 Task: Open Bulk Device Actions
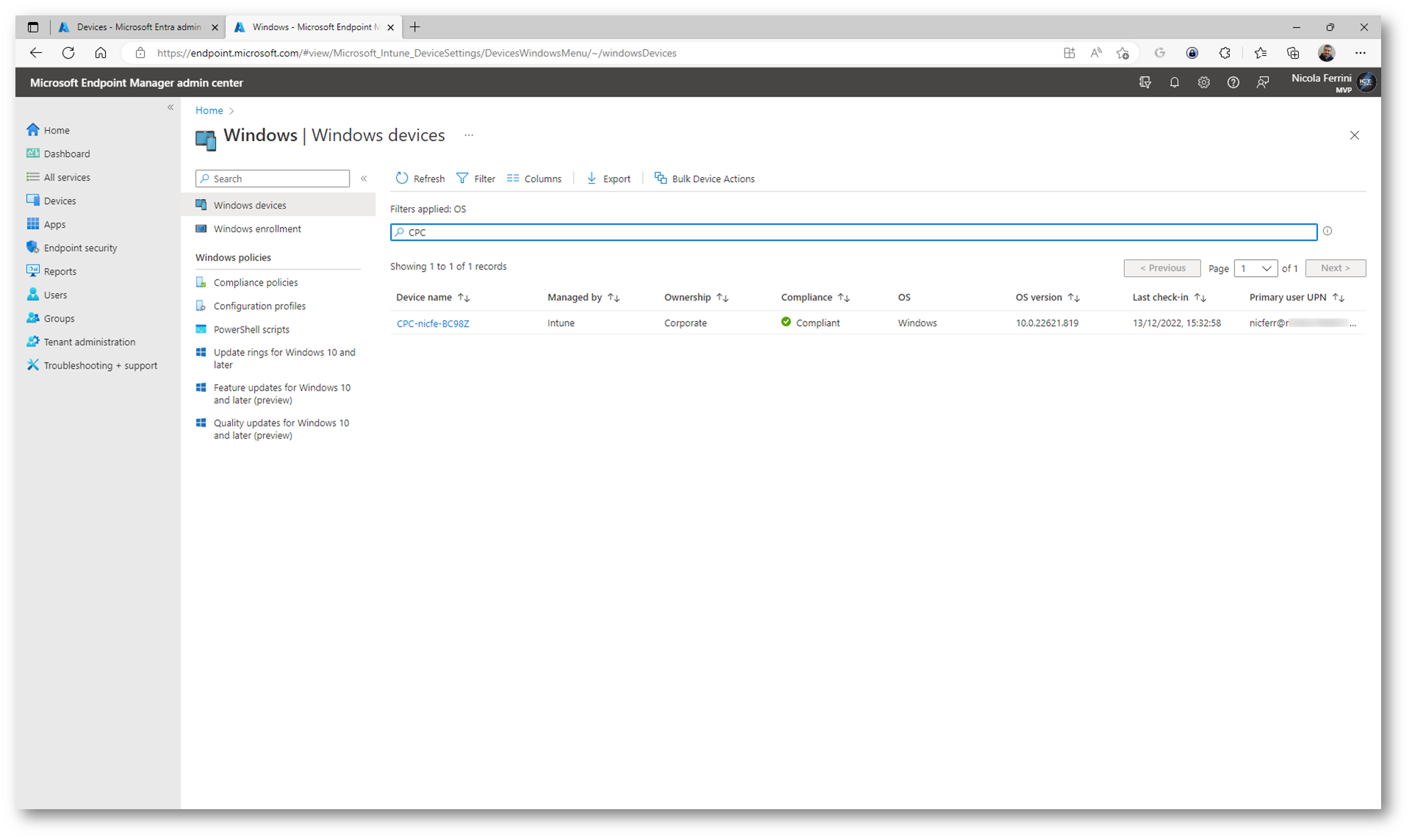[x=704, y=178]
